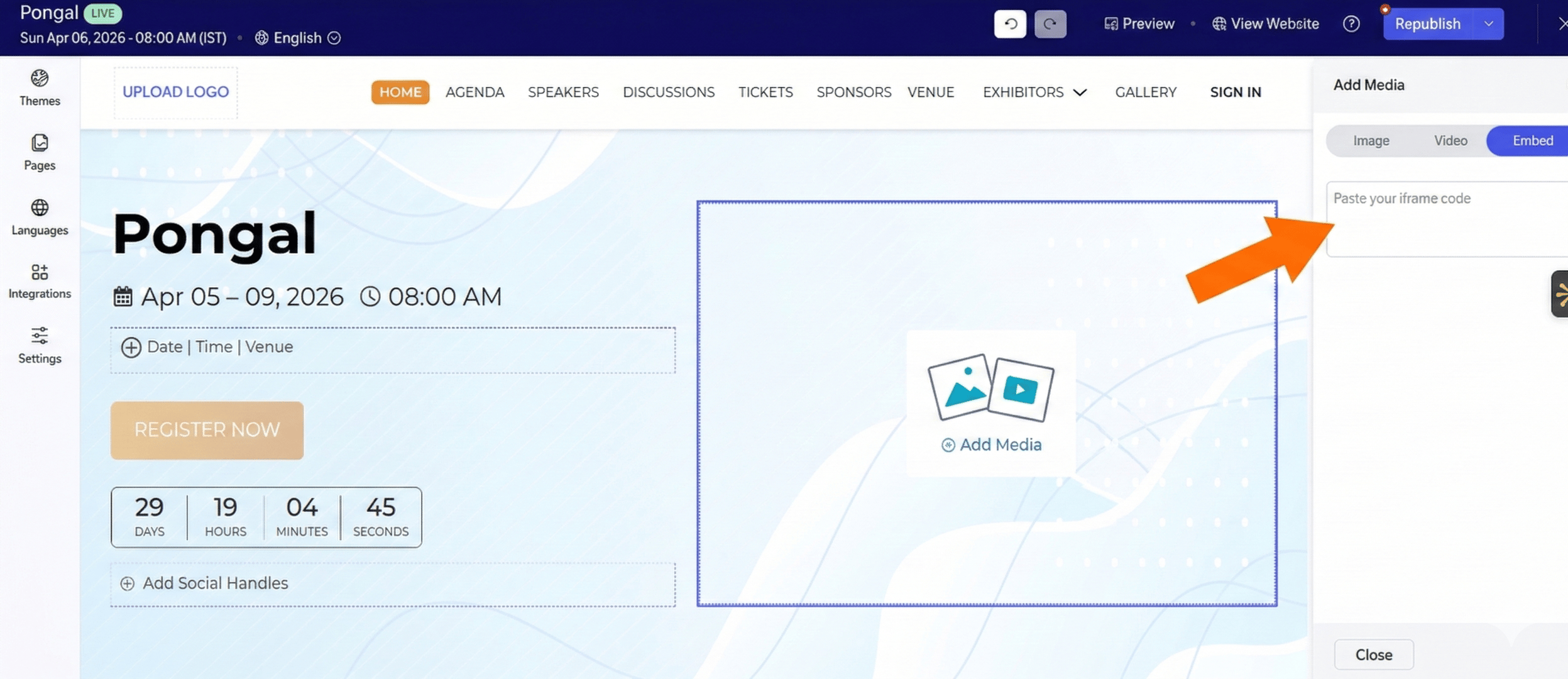Expand the Republish dropdown
Viewport: 1568px width, 679px height.
tap(1489, 24)
